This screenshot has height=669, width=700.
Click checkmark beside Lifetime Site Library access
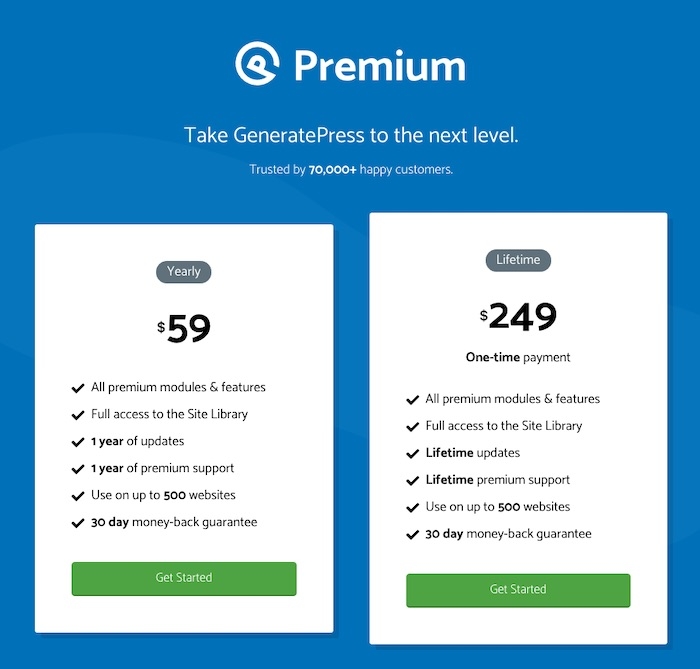tap(412, 426)
